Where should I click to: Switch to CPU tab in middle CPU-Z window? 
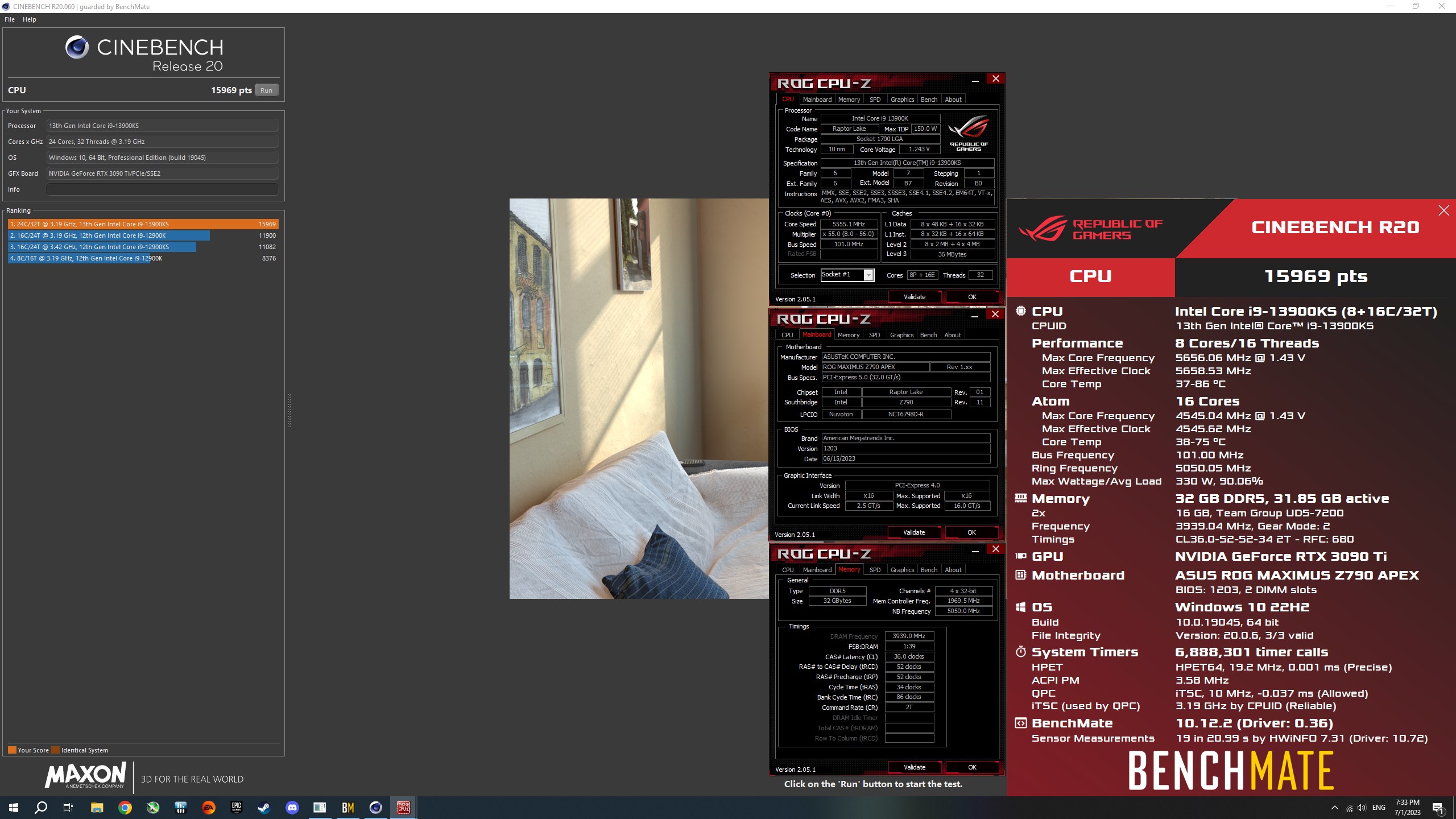tap(787, 335)
